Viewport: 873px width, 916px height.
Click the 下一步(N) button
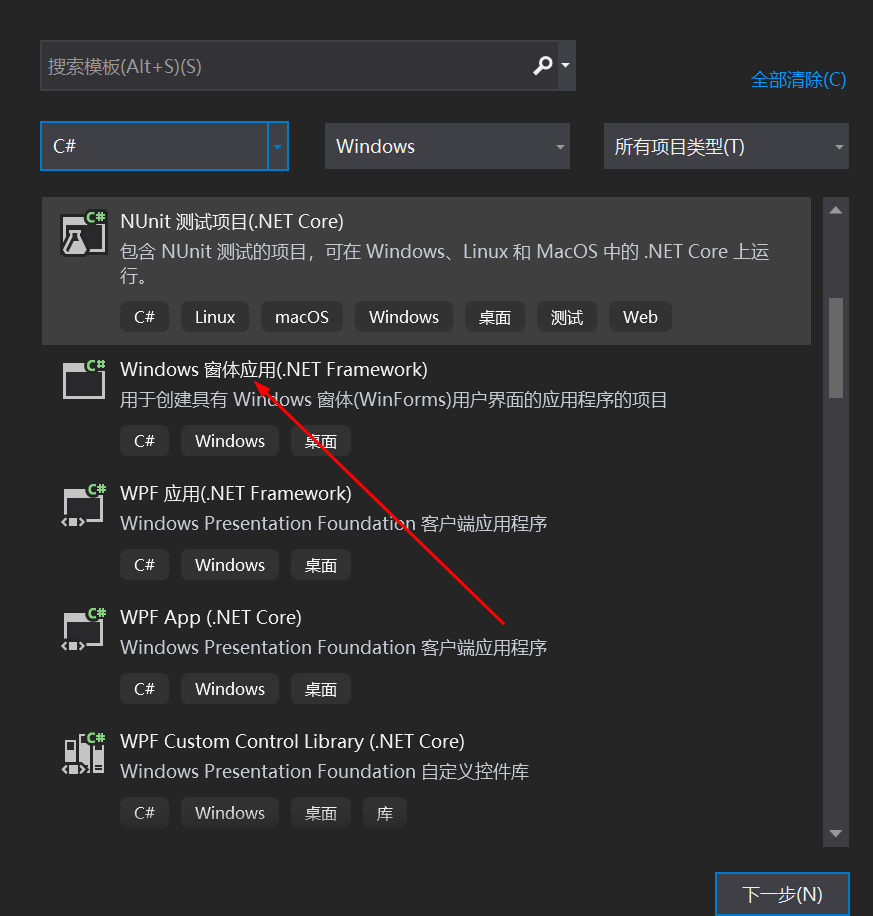coord(782,894)
